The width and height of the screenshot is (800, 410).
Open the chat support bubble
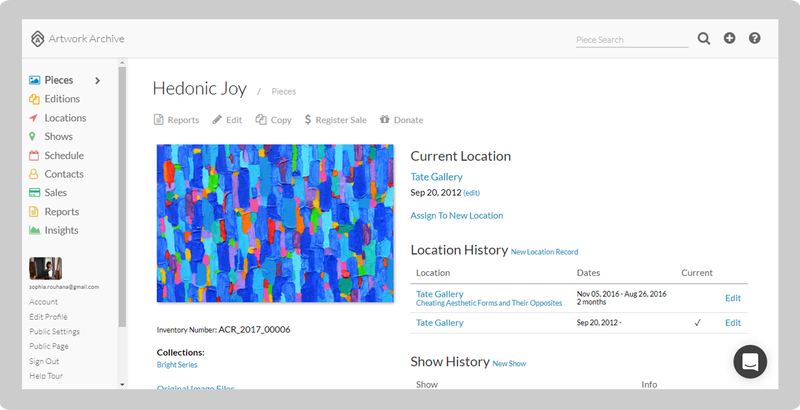[750, 361]
